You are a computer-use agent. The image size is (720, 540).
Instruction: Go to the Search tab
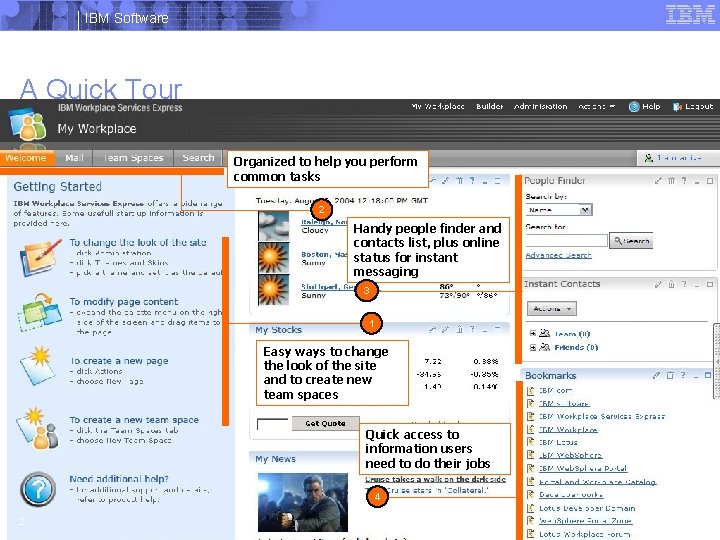pos(198,158)
